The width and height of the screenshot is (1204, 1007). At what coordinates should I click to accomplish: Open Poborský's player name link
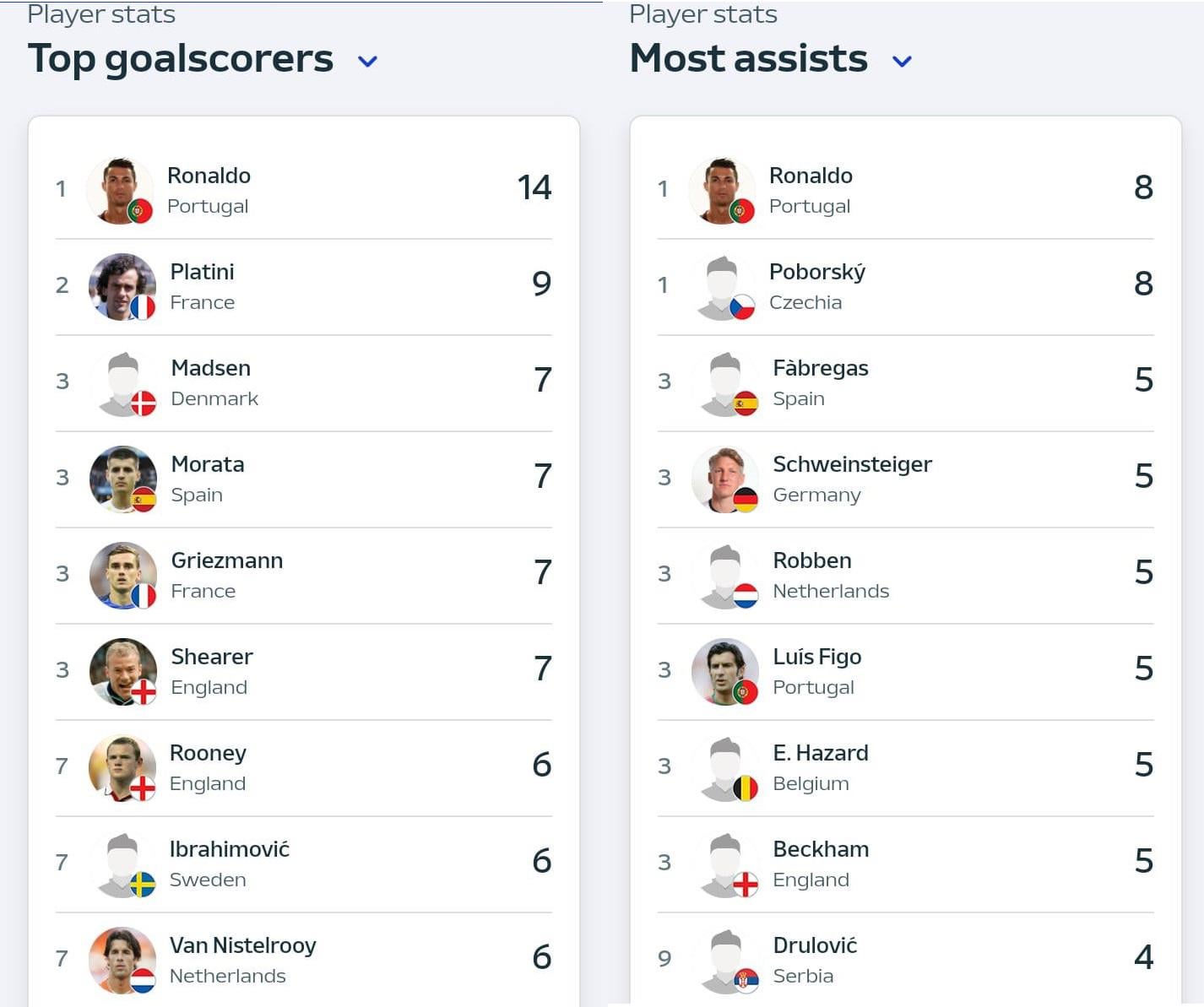click(x=817, y=272)
